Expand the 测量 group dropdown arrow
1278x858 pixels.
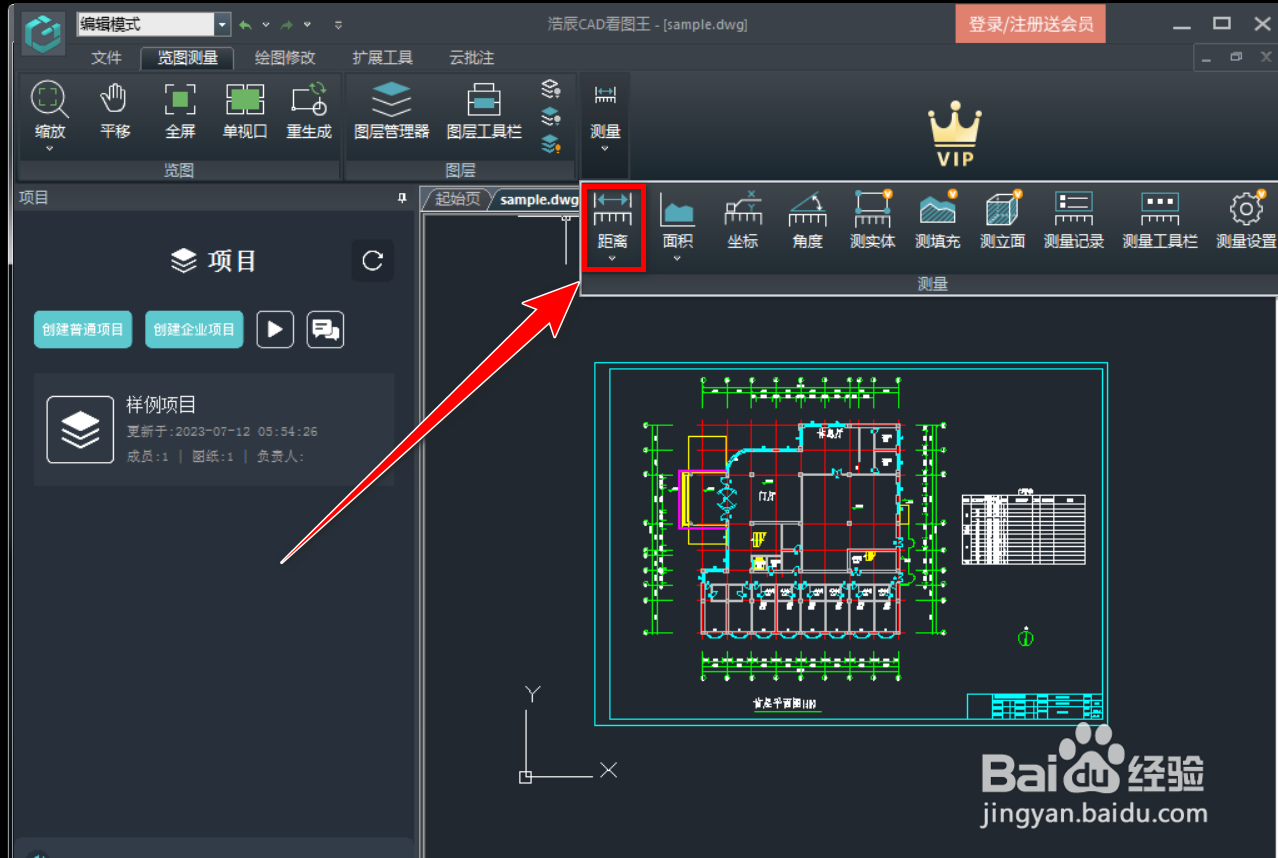pyautogui.click(x=605, y=149)
